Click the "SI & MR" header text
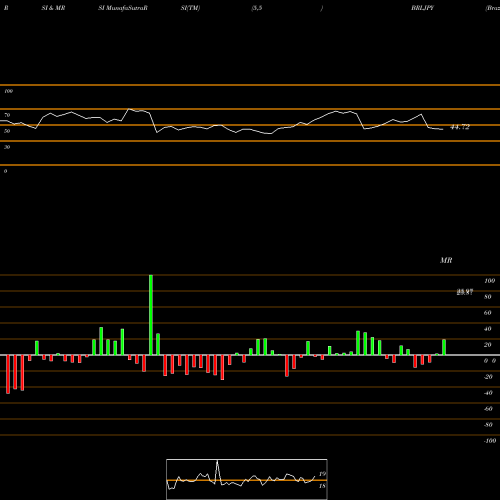This screenshot has width=500, height=500. (53, 8)
